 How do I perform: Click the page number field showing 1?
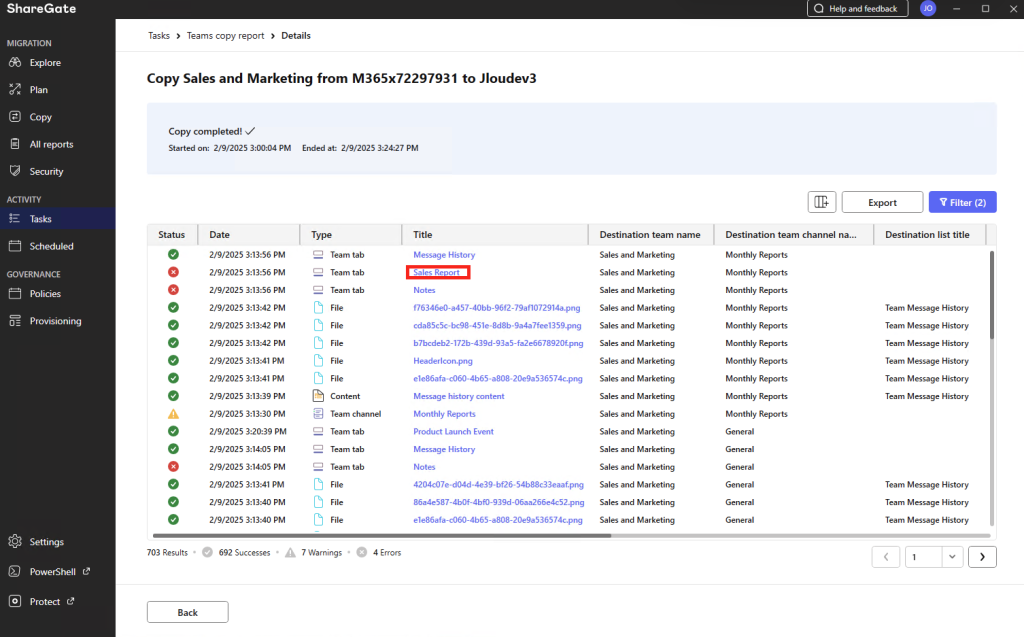pos(923,557)
